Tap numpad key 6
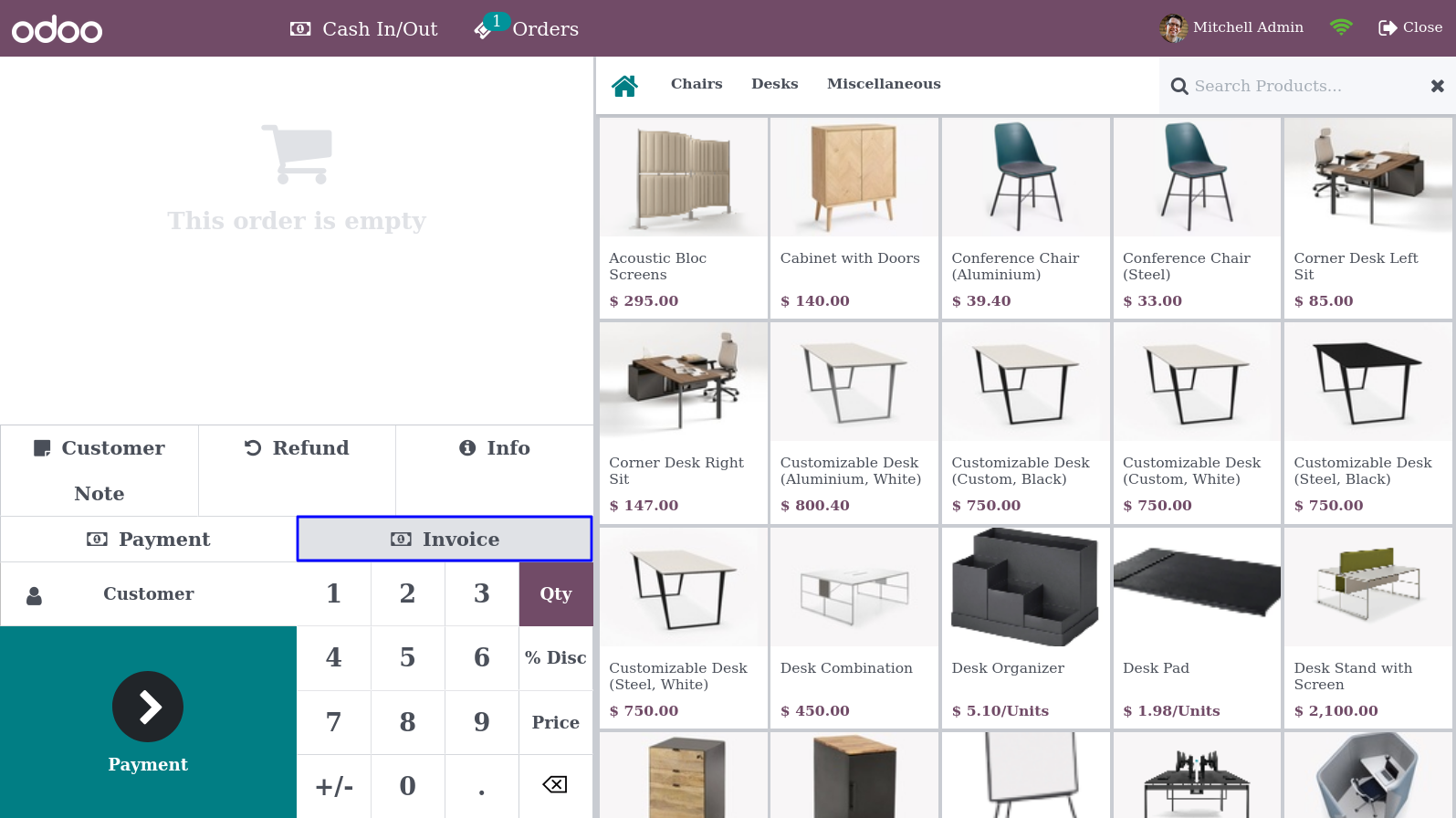This screenshot has width=1456, height=818. [482, 658]
